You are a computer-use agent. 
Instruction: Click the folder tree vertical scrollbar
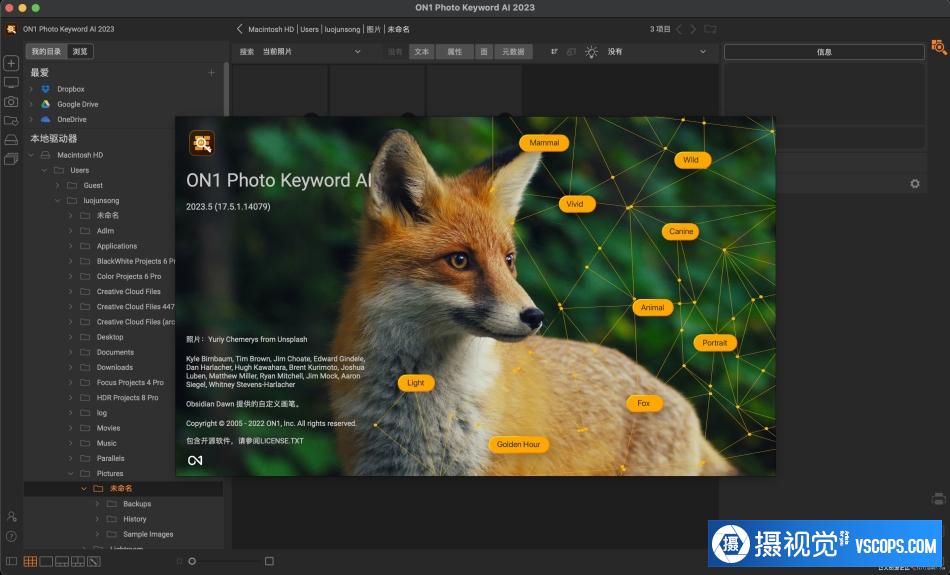point(227,90)
